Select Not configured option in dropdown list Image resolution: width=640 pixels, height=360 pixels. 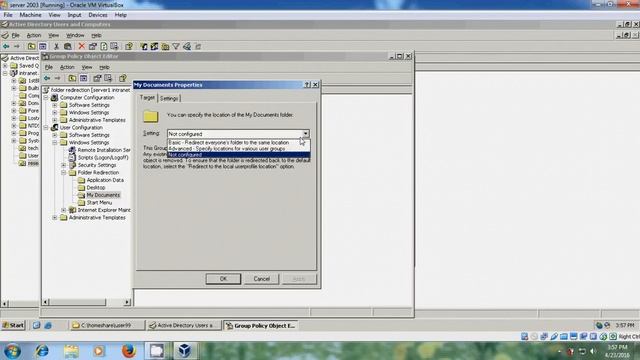(x=239, y=155)
